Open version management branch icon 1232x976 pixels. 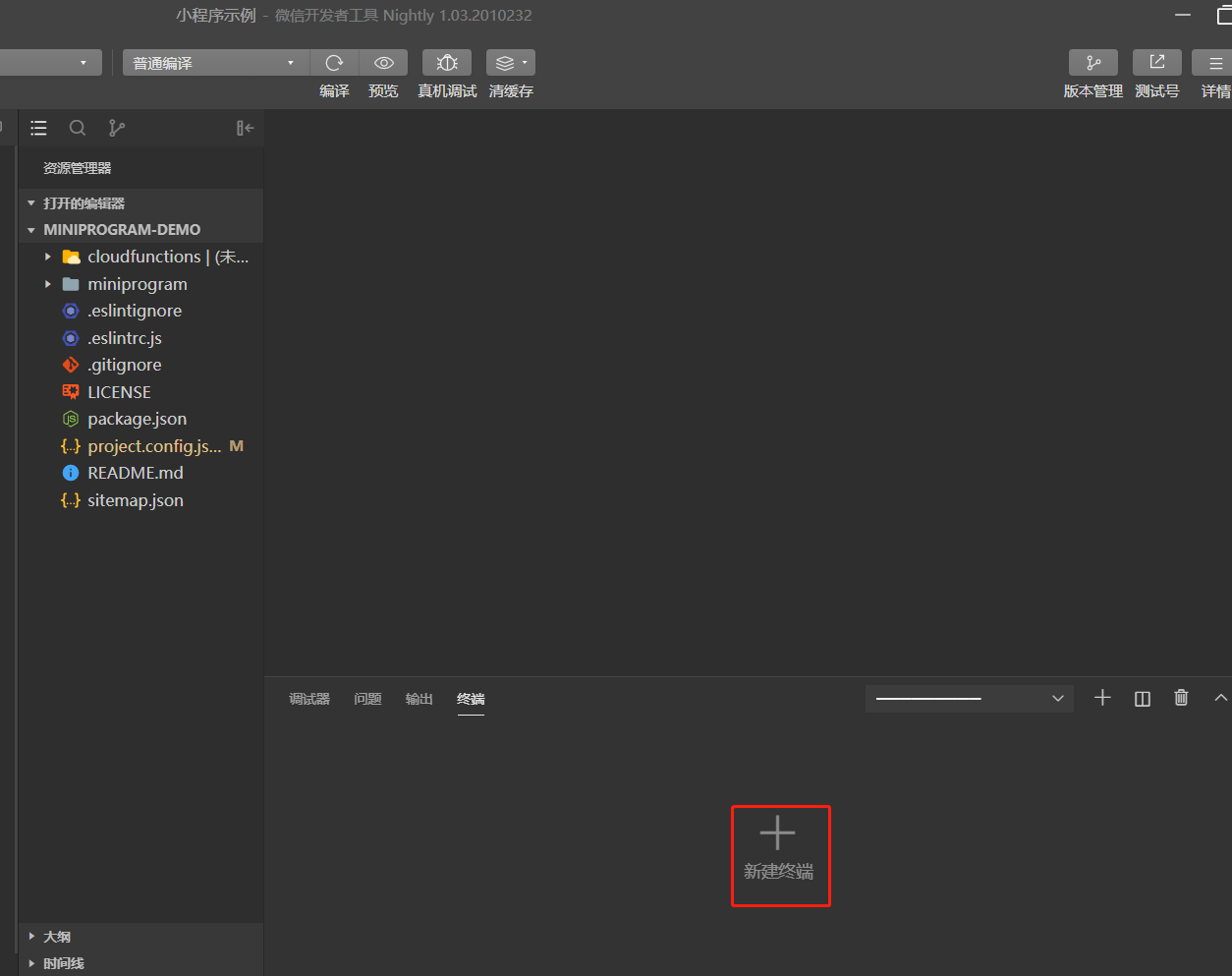tap(1093, 63)
